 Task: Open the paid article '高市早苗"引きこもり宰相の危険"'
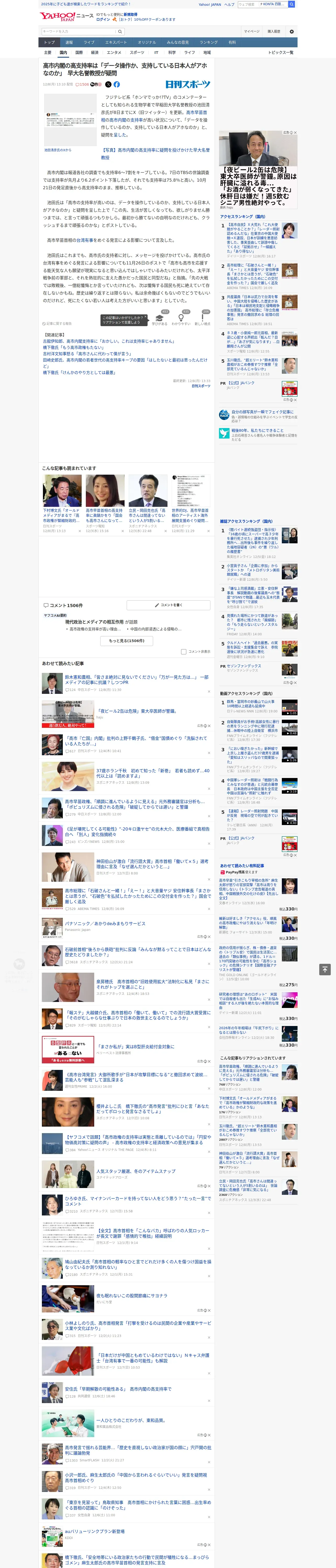click(249, 889)
